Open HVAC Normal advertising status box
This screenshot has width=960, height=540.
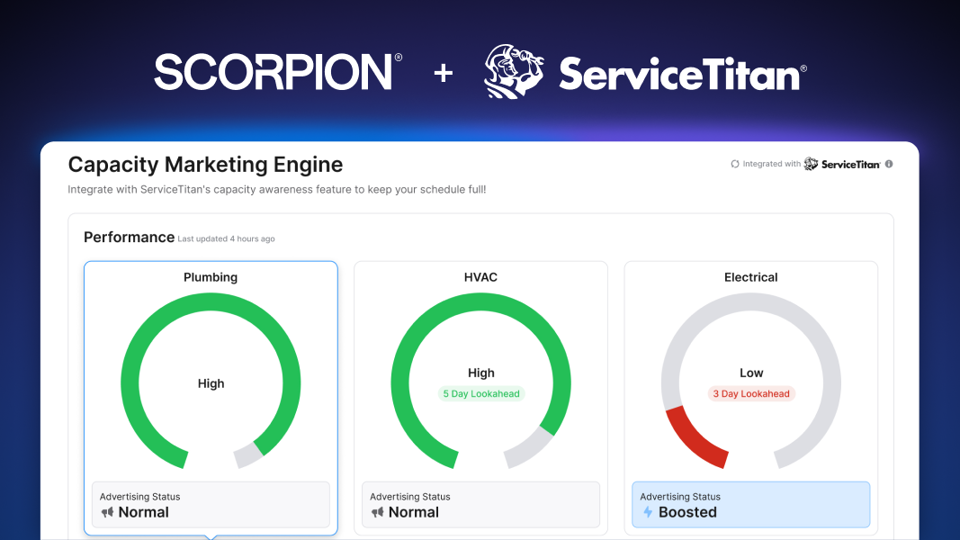[x=481, y=505]
